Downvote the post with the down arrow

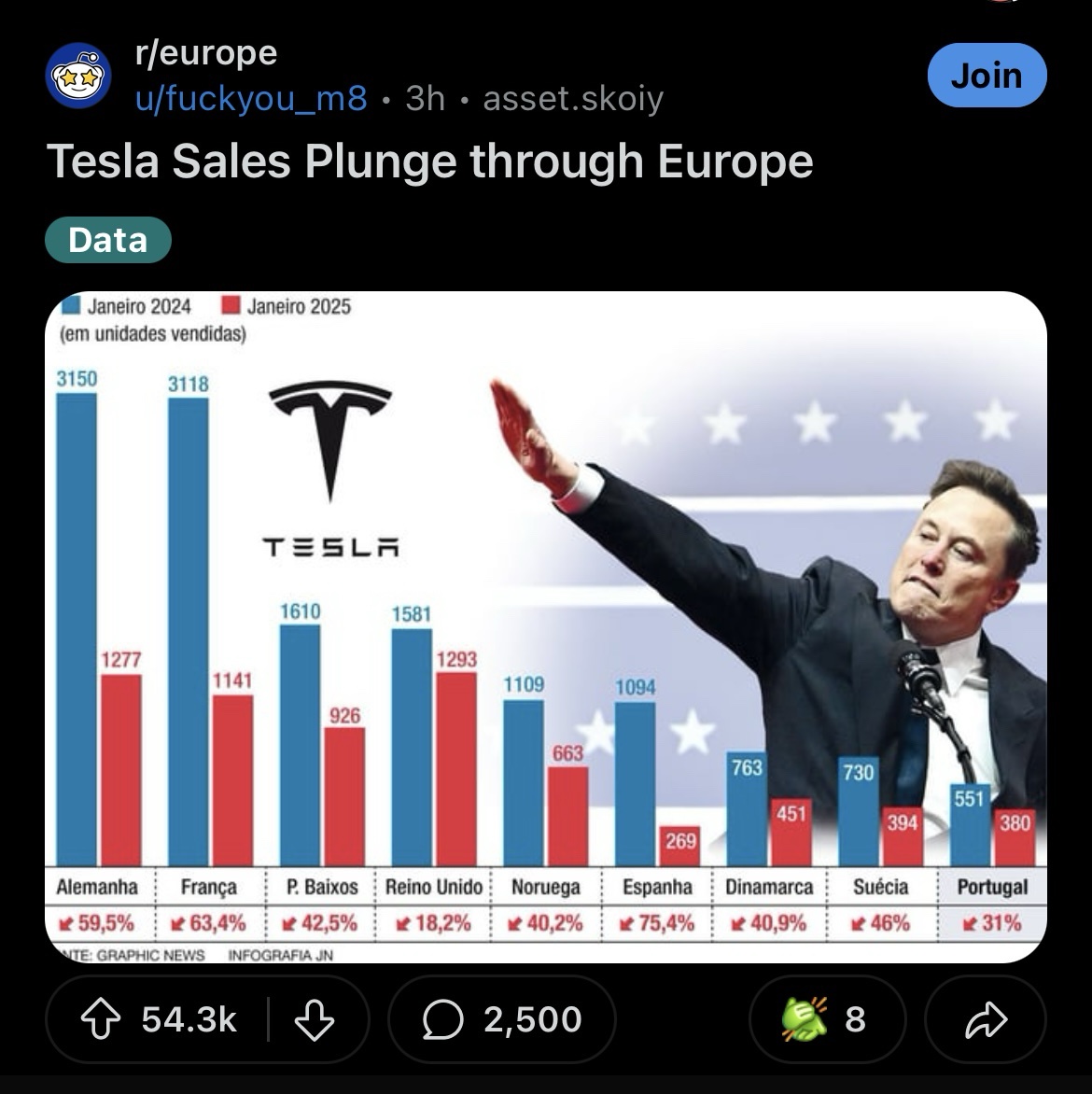click(x=314, y=1019)
